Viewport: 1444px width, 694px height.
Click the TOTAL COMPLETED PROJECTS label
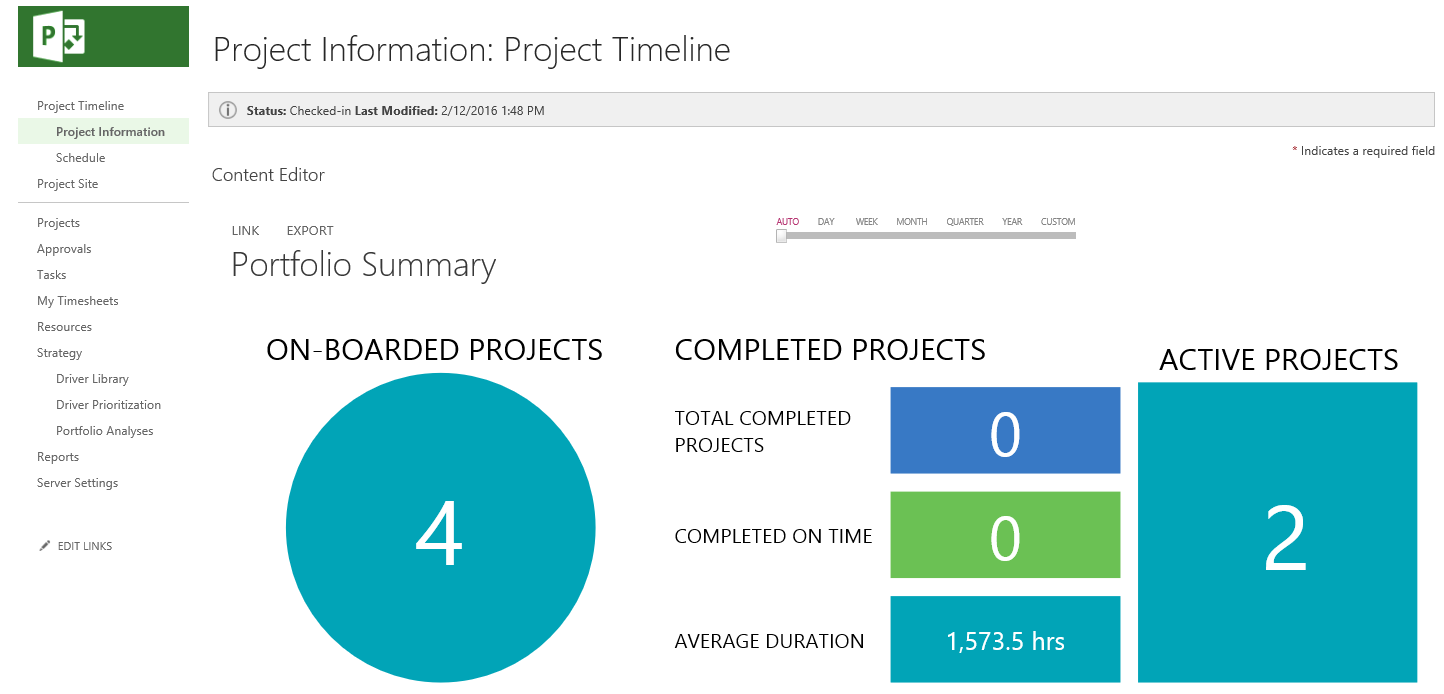pos(763,432)
